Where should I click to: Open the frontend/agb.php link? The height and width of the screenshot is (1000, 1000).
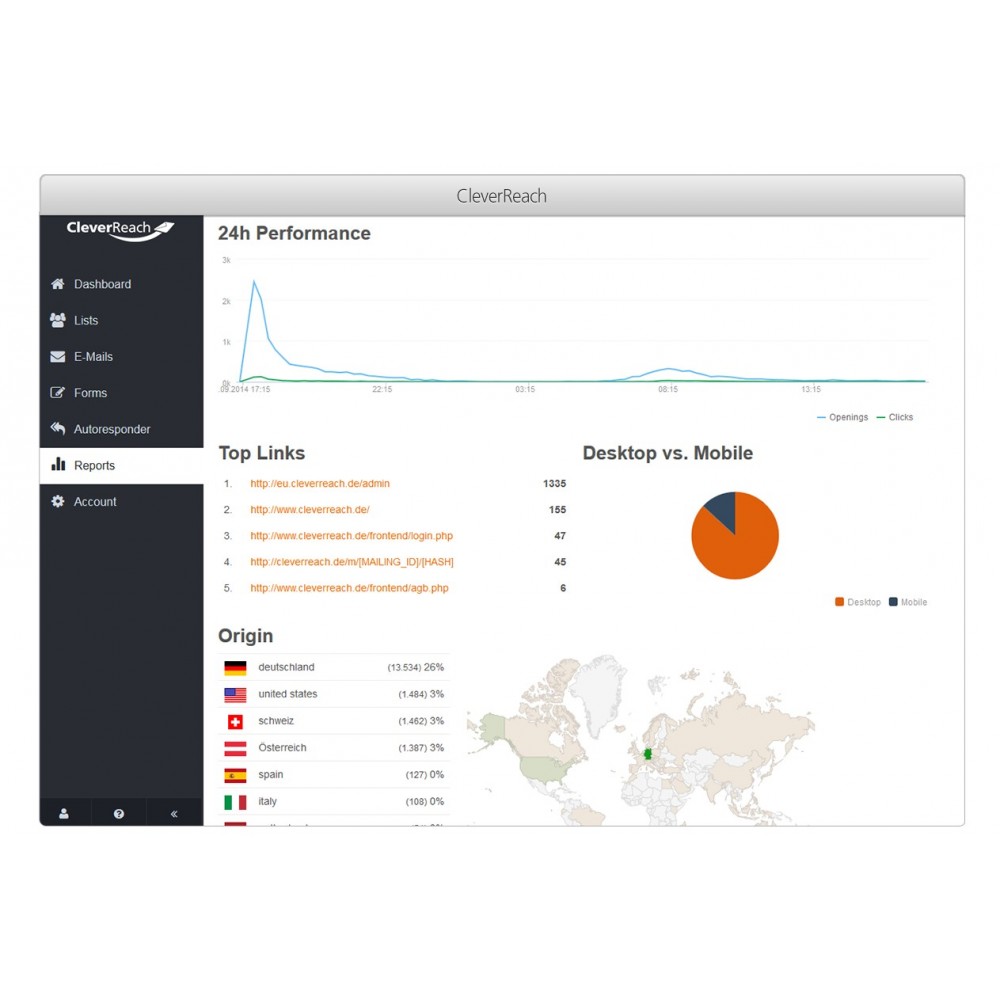349,588
